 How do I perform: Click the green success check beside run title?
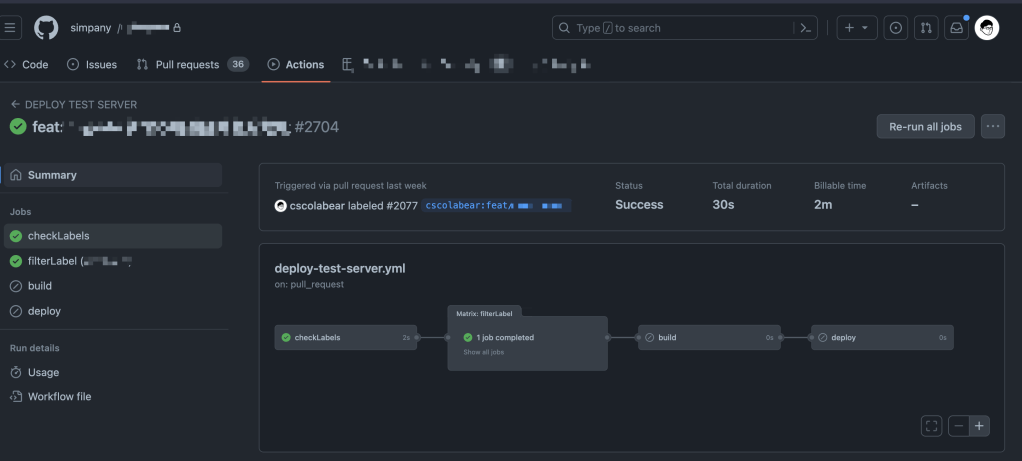18,126
